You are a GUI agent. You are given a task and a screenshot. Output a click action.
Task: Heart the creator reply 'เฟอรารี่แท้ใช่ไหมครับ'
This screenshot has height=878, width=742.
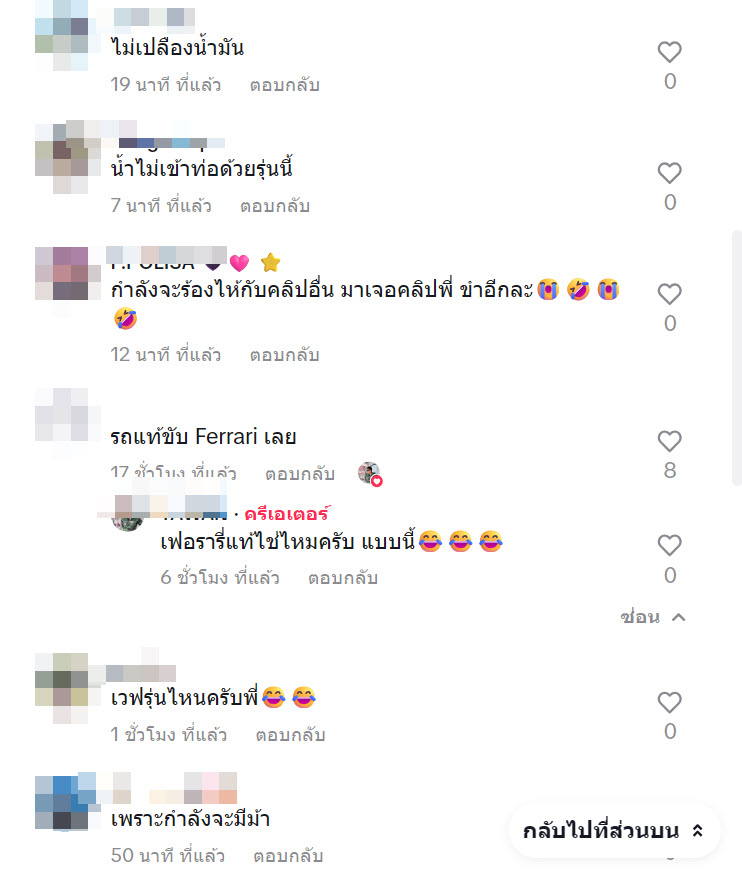(x=669, y=545)
